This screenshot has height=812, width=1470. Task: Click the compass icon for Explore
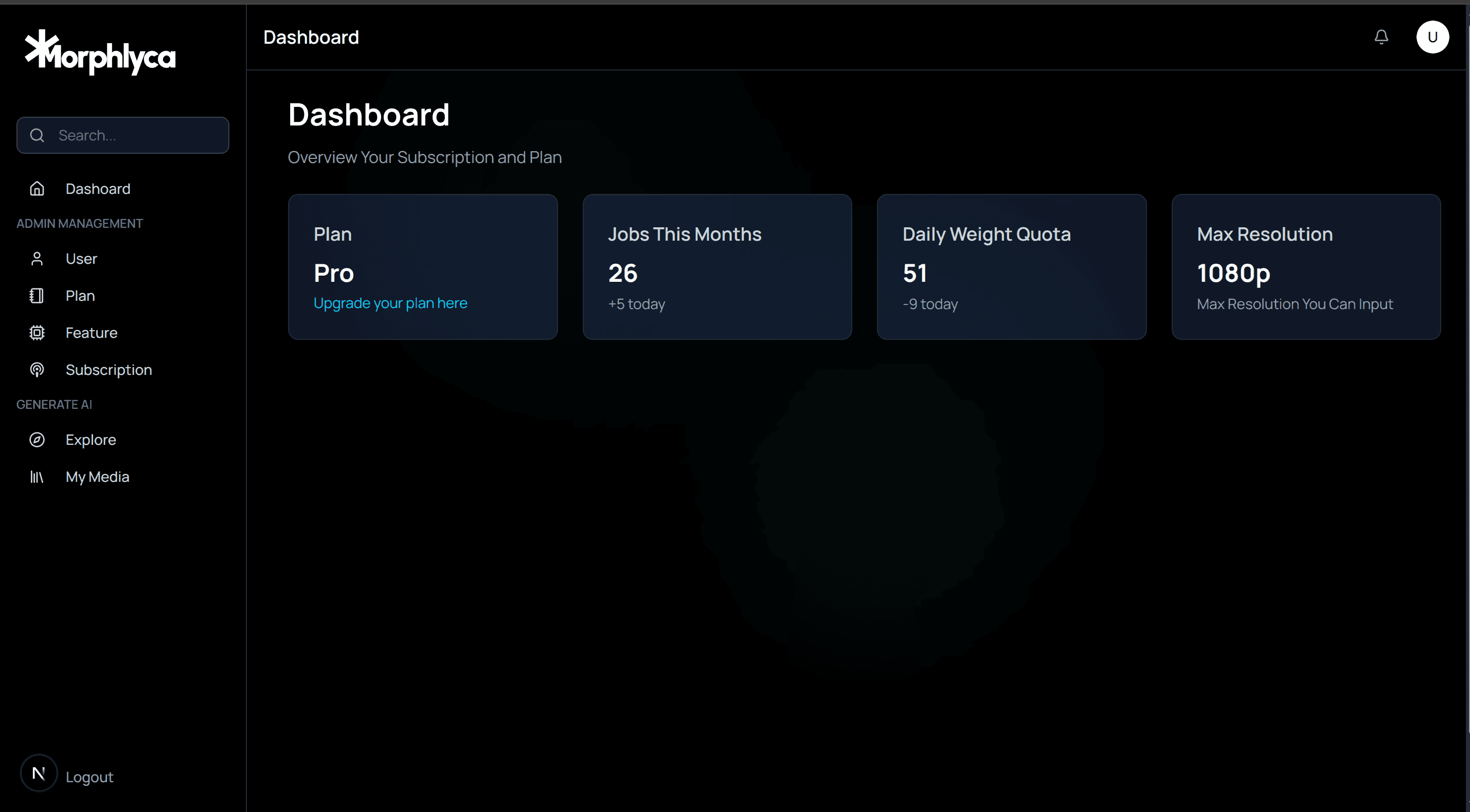pos(37,439)
